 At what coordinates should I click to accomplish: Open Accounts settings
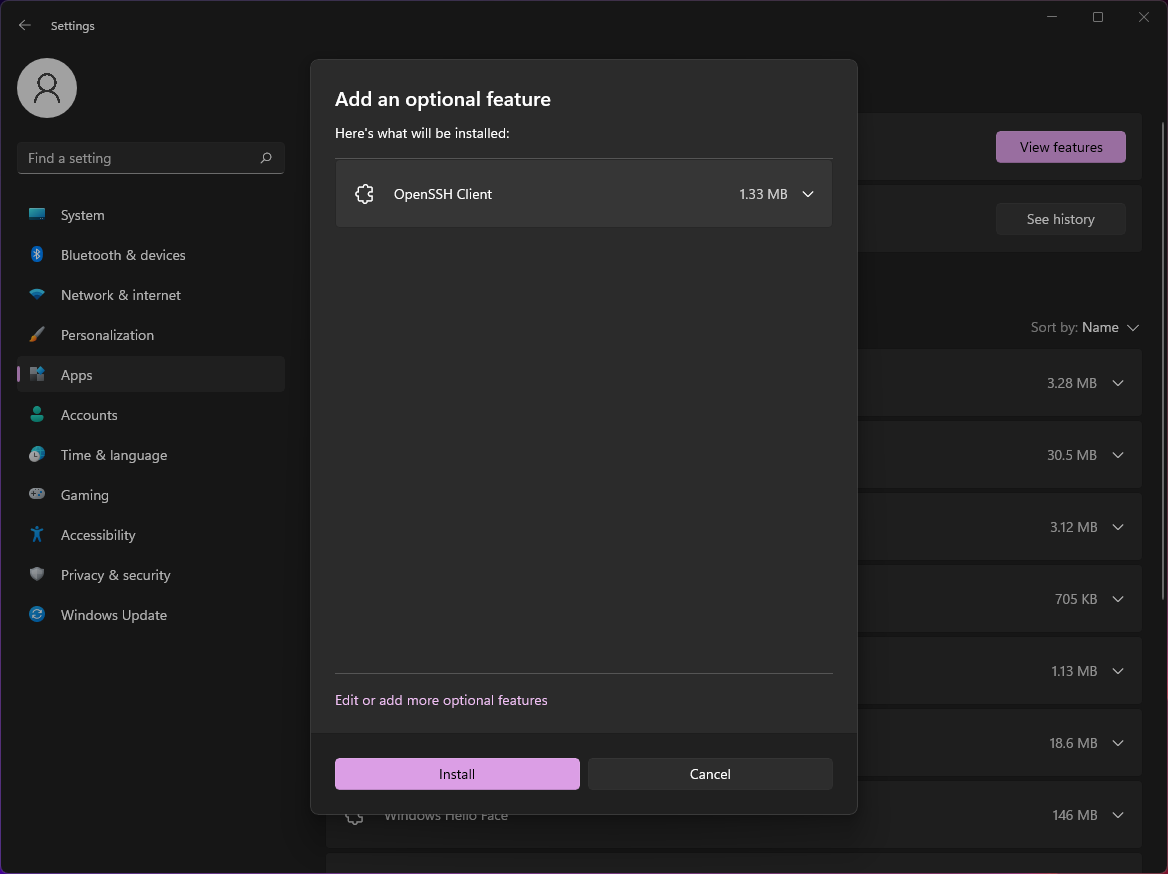point(150,415)
